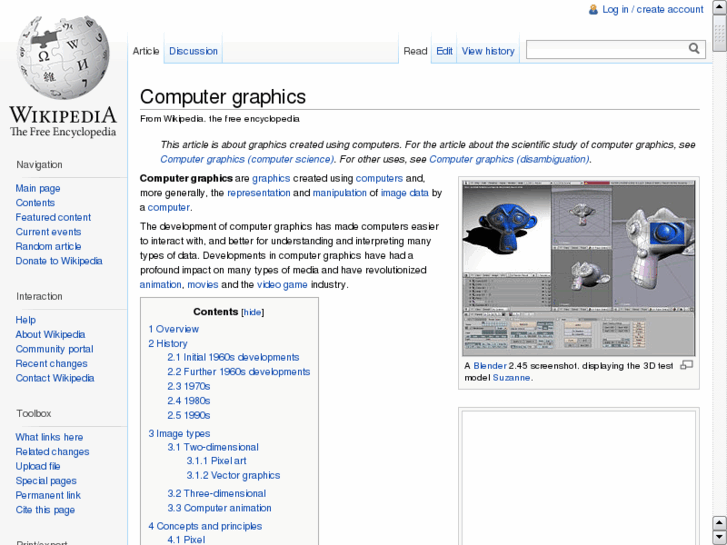Open Special pages link
This screenshot has height=545, width=727.
pyautogui.click(x=46, y=481)
